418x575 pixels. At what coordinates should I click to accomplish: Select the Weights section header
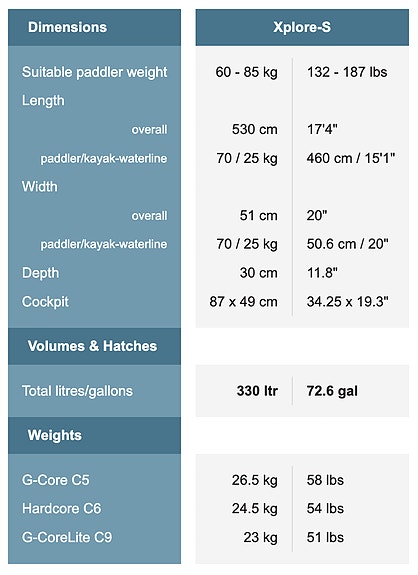pos(55,436)
